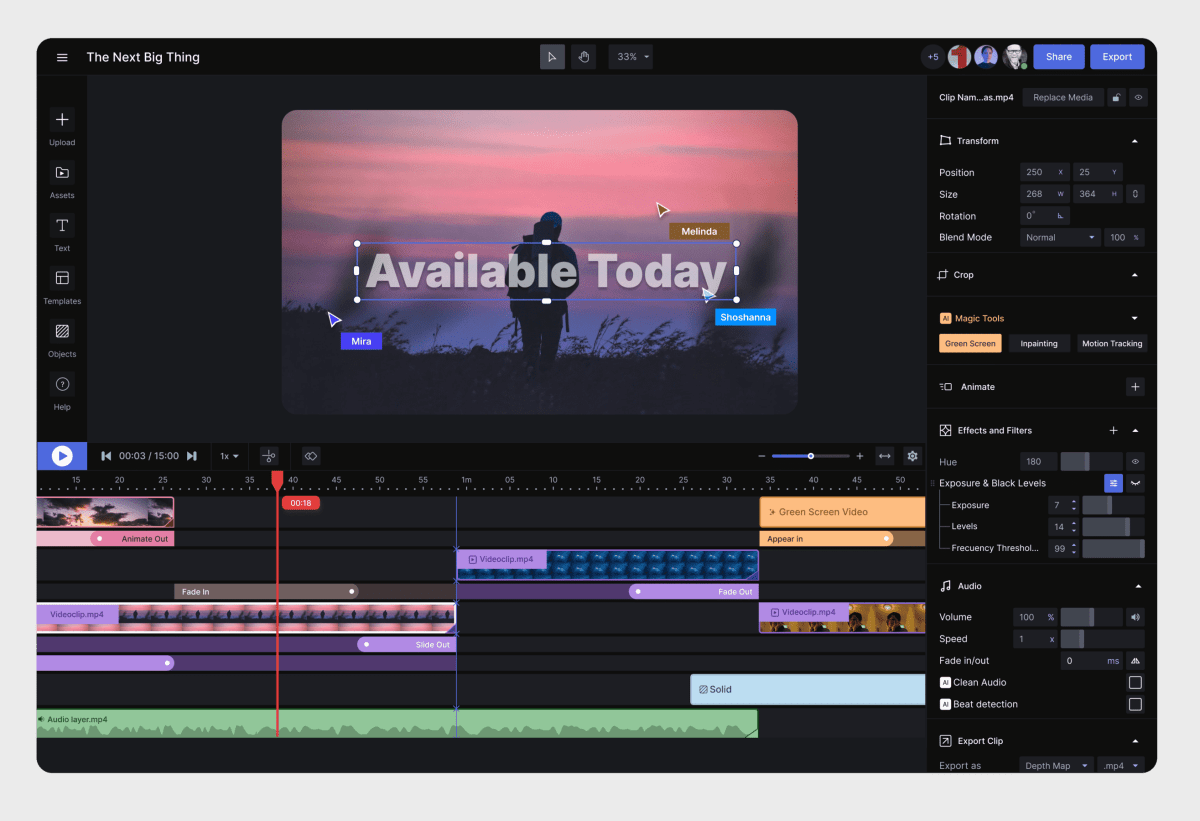Screen dimensions: 1200x821
Task: Open the hamburger main menu
Action: (x=62, y=57)
